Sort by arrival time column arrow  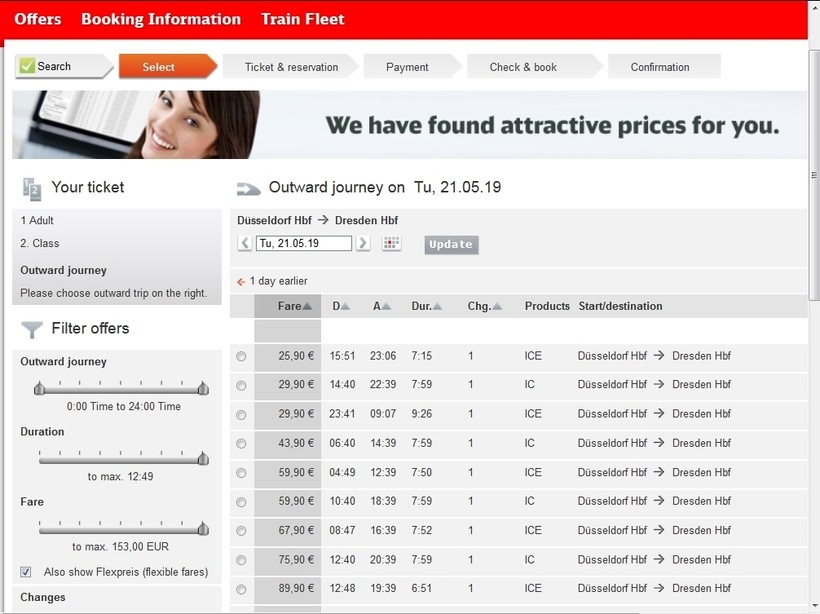[386, 306]
